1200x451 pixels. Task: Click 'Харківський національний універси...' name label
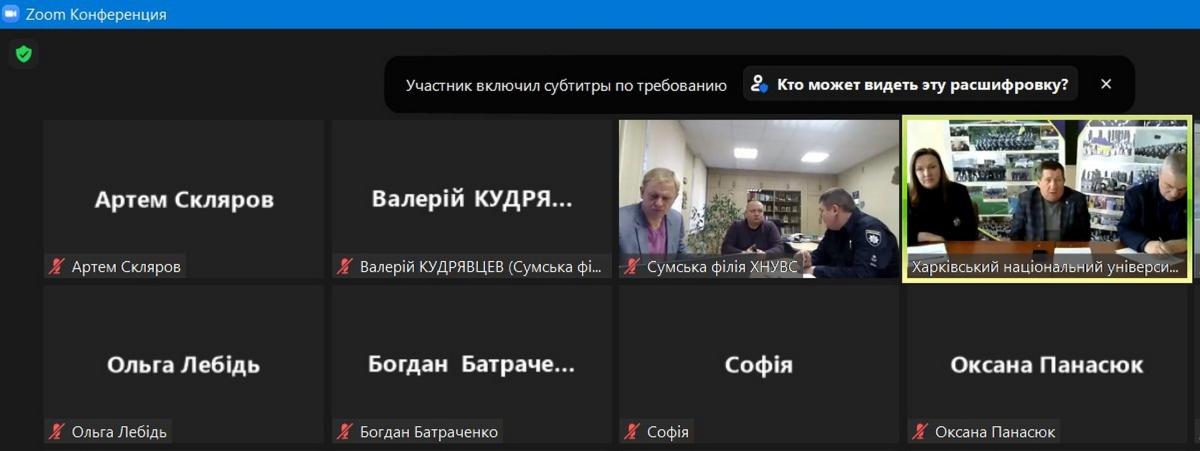point(1046,267)
